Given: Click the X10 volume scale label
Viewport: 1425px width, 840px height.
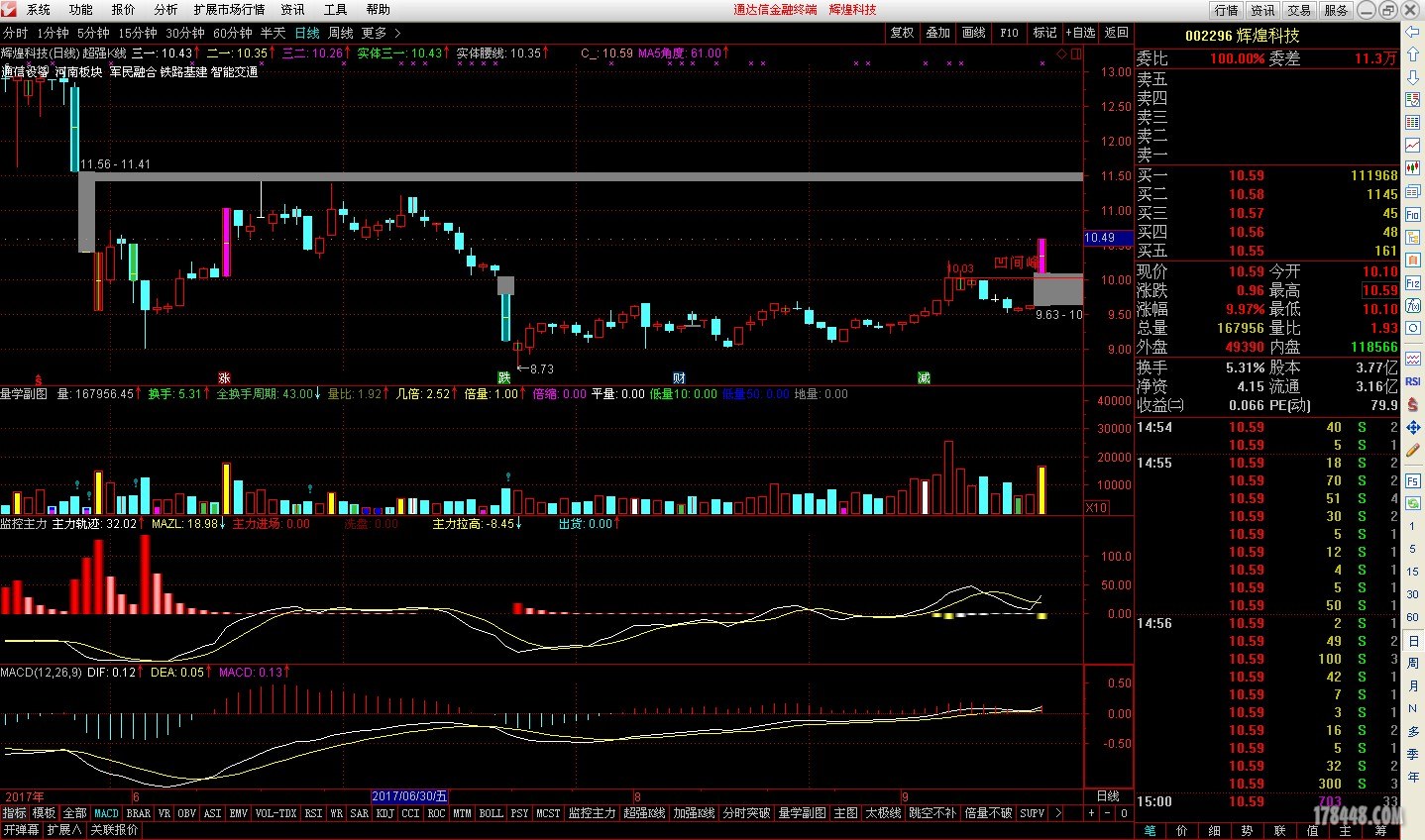Looking at the screenshot, I should (x=1096, y=508).
